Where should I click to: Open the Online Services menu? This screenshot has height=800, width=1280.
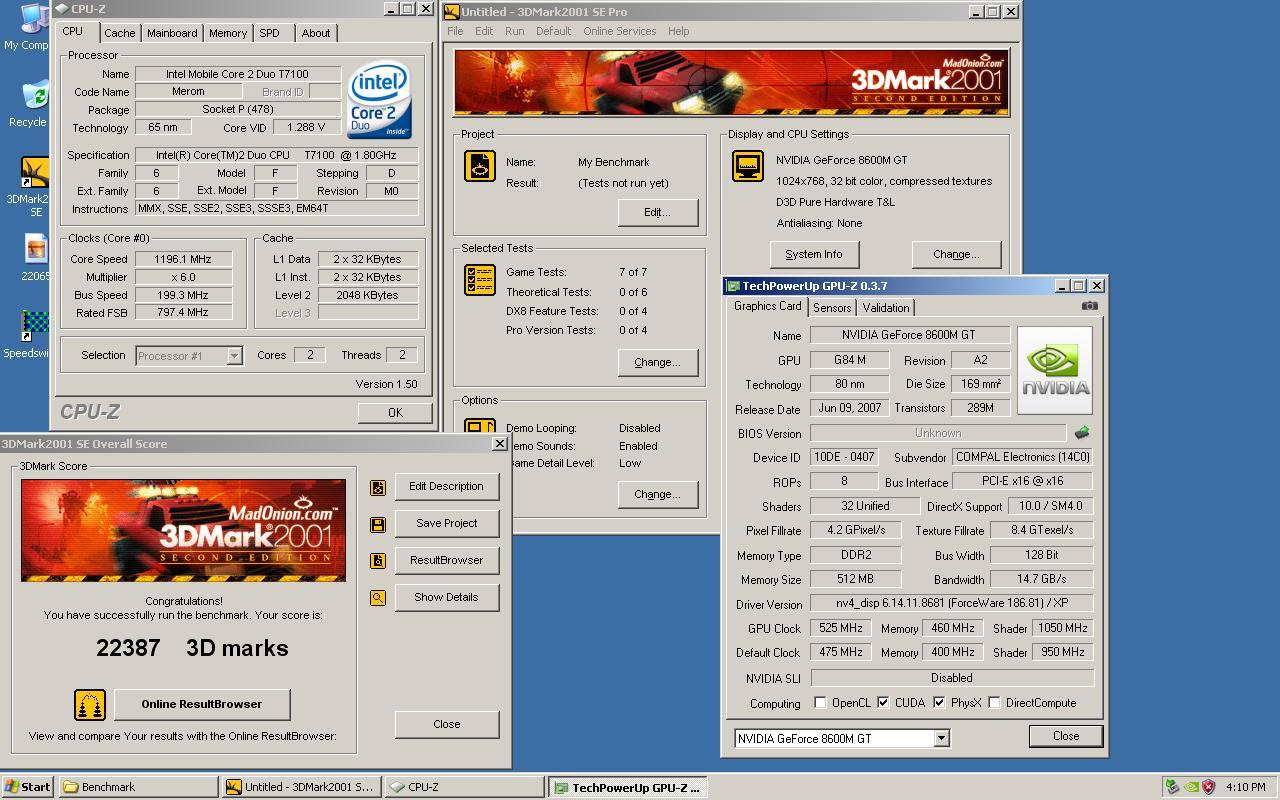click(x=620, y=31)
